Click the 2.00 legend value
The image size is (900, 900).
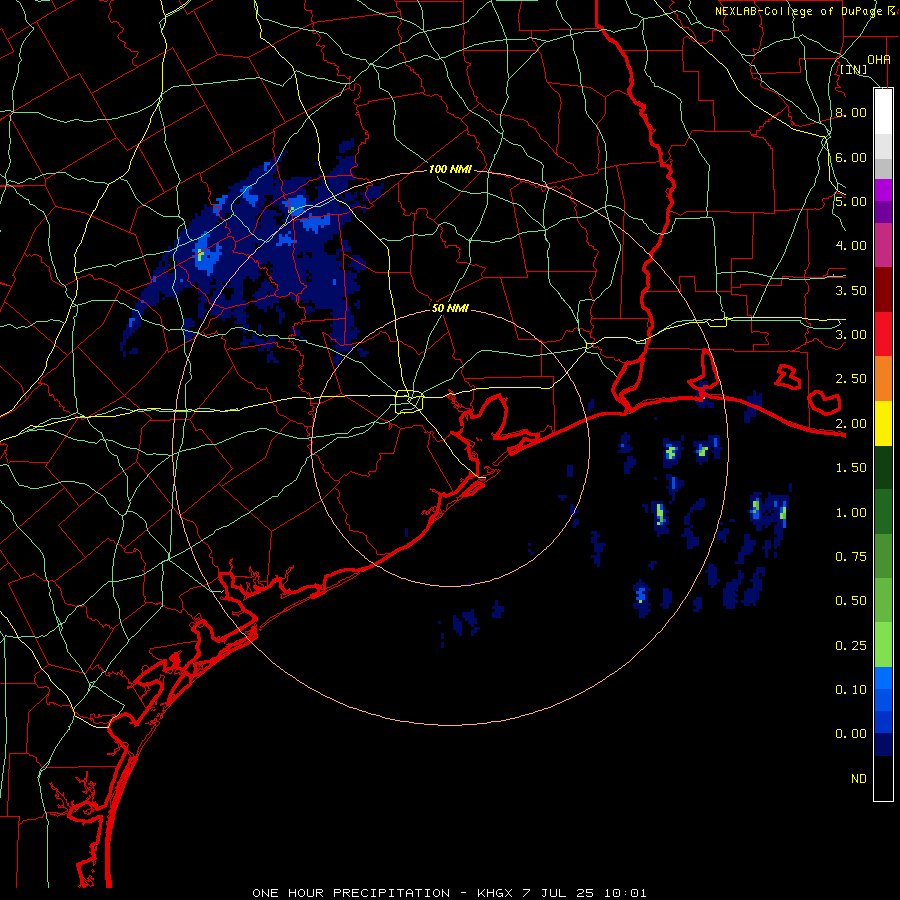[851, 424]
